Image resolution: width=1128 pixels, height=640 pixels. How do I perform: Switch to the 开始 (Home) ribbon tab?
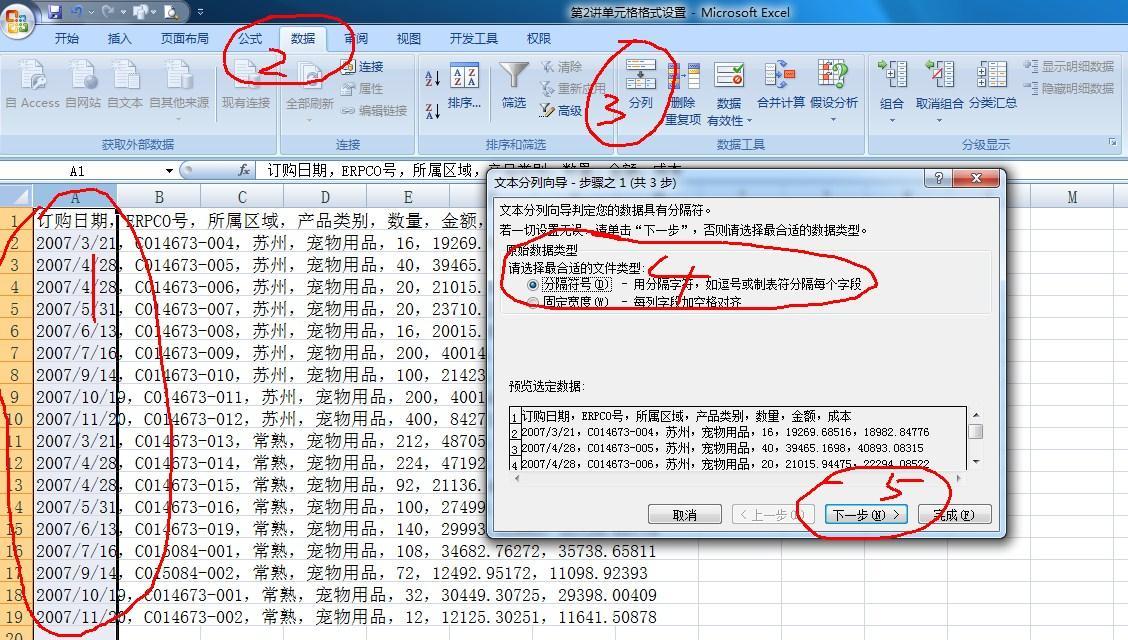coord(66,39)
